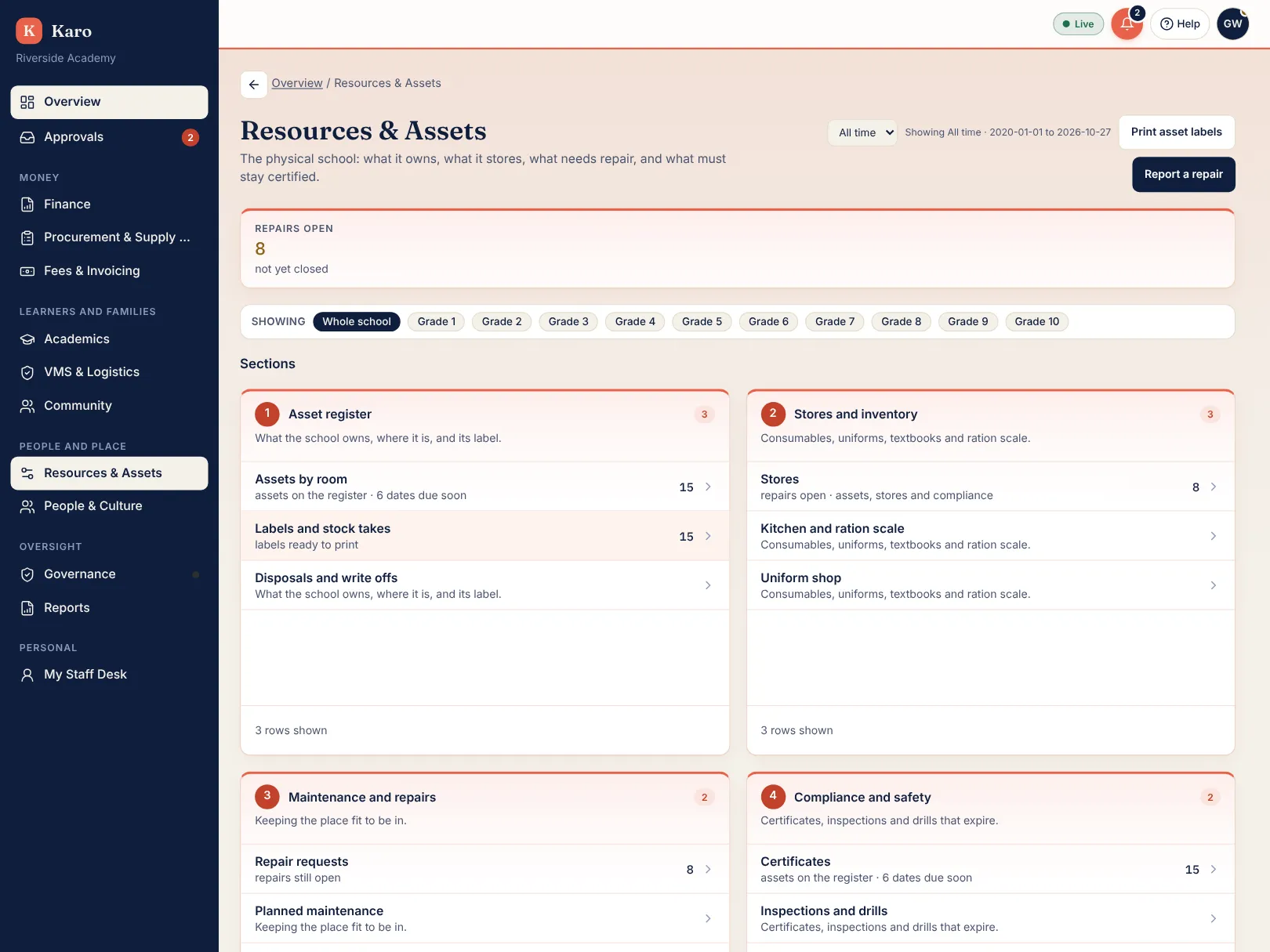Click the People & Culture users icon
This screenshot has width=1270, height=952.
pos(27,506)
